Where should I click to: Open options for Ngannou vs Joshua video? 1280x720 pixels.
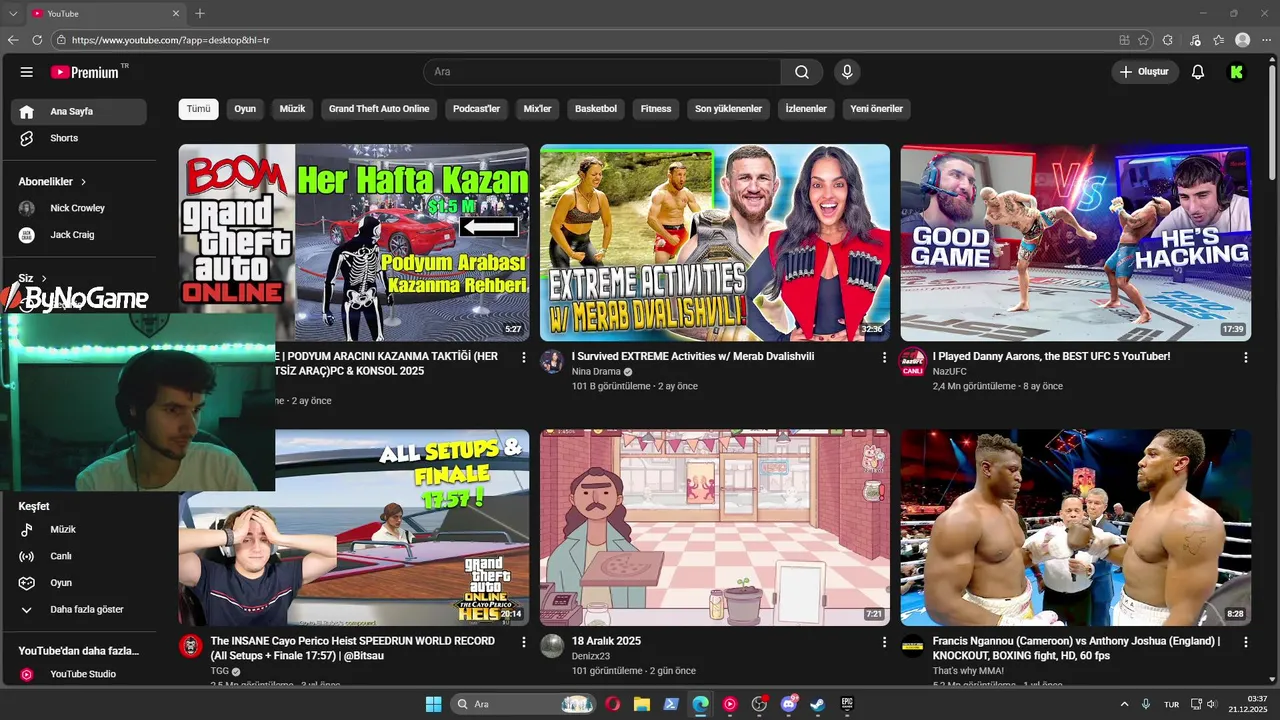[1245, 642]
